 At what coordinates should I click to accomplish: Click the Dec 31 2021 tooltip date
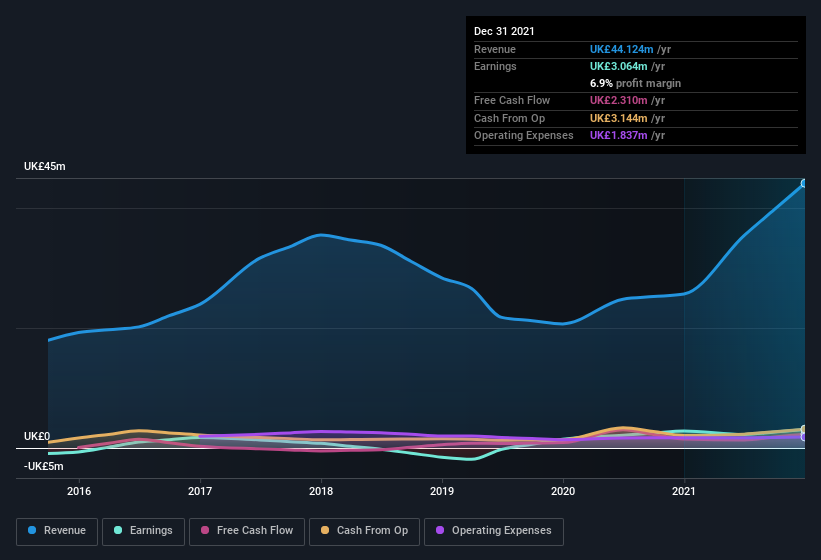point(504,31)
